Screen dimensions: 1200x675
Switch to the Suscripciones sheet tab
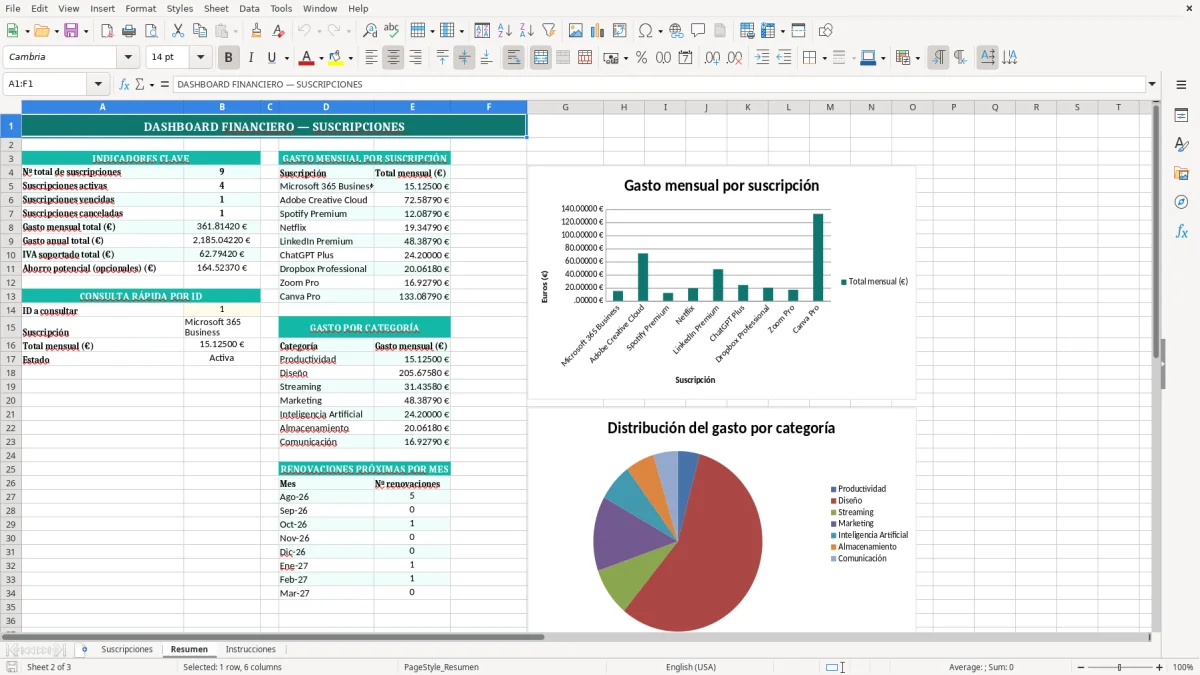pos(127,649)
